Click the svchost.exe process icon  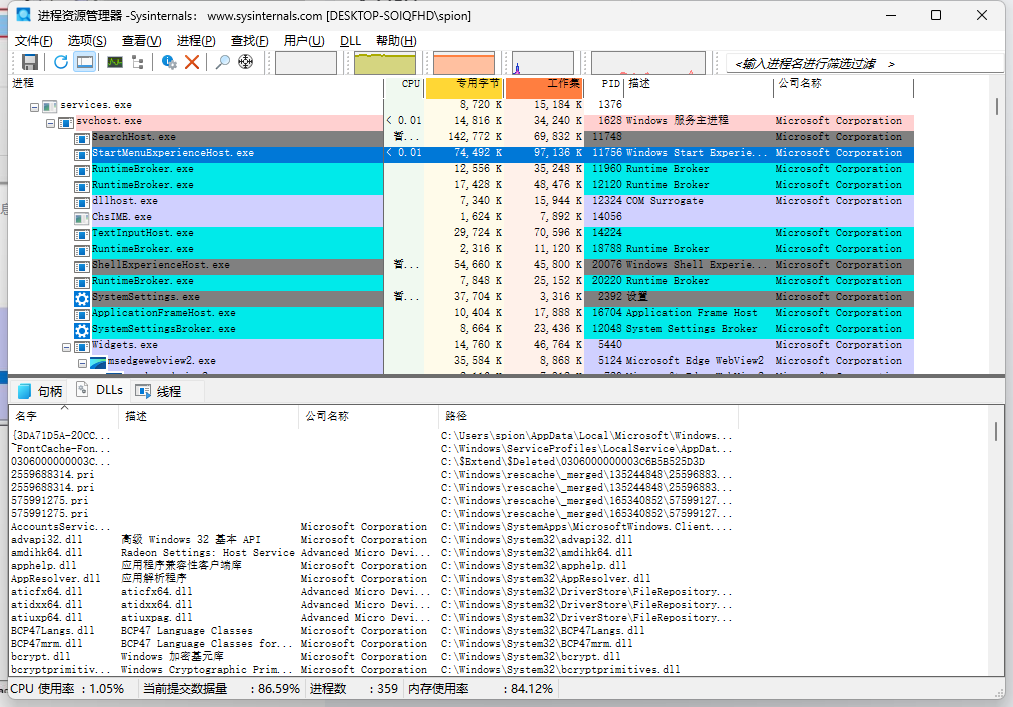pyautogui.click(x=66, y=123)
